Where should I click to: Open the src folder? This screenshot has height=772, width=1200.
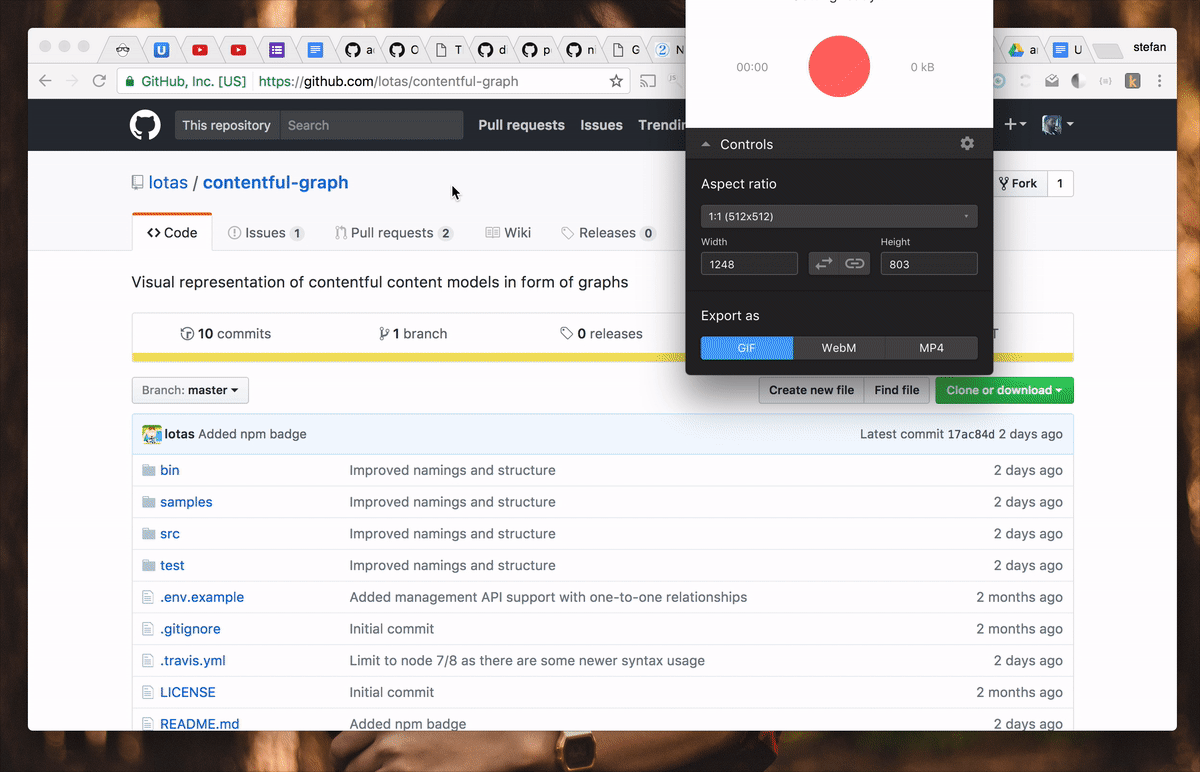pyautogui.click(x=170, y=534)
